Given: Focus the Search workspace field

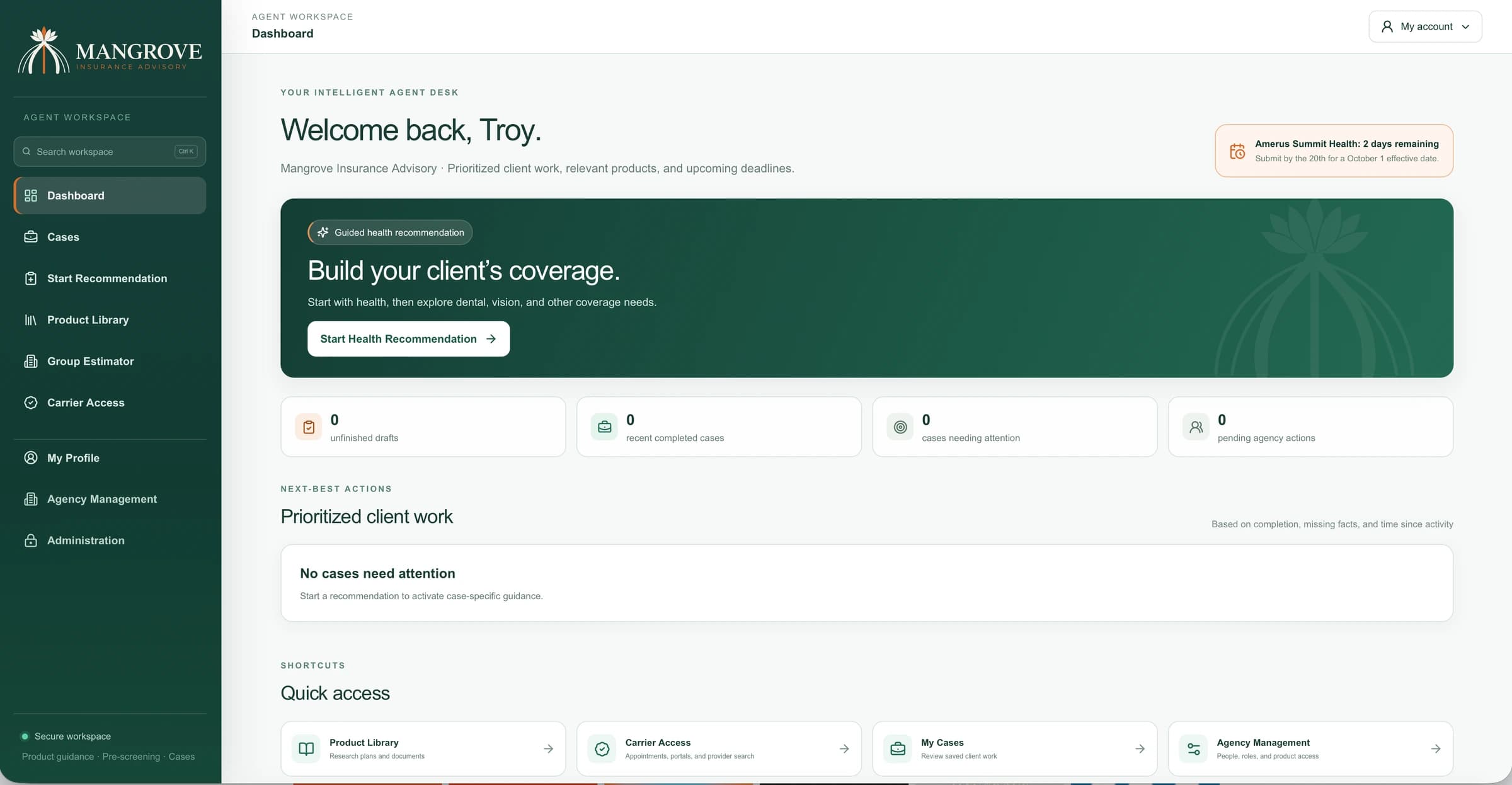Looking at the screenshot, I should pyautogui.click(x=110, y=151).
